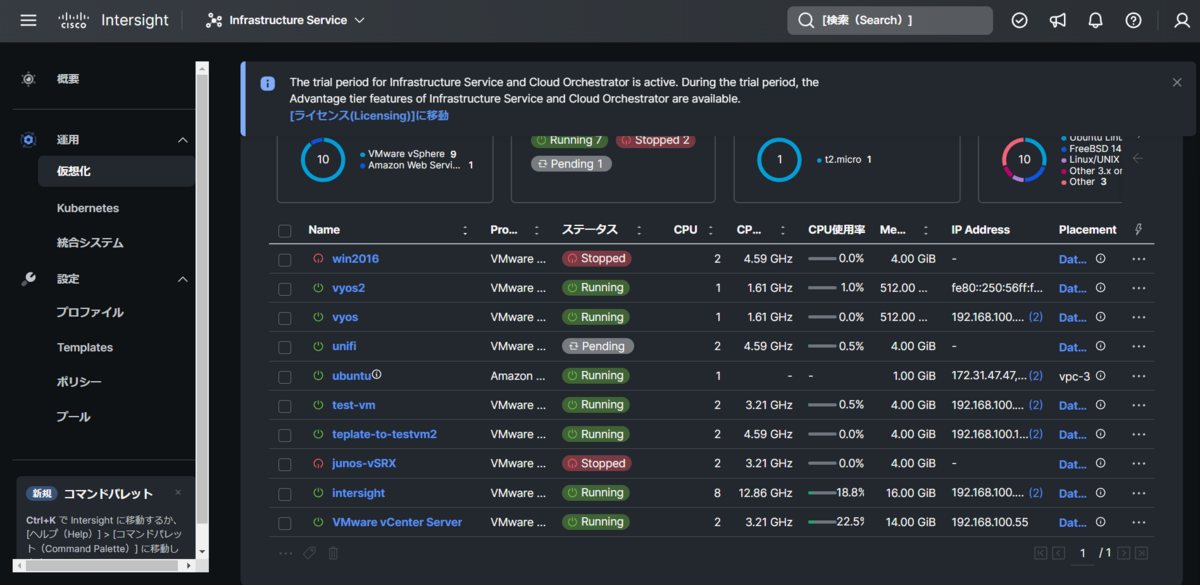Click power icon of junos-vSRX row
Screen dimensions: 1200x585
click(318, 464)
